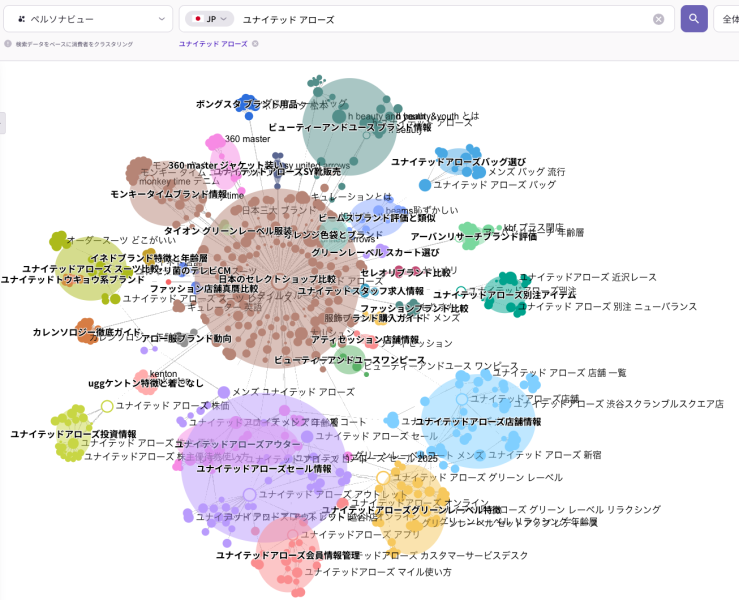Click the 360 master keyword label
Image resolution: width=739 pixels, height=600 pixels.
pyautogui.click(x=247, y=139)
